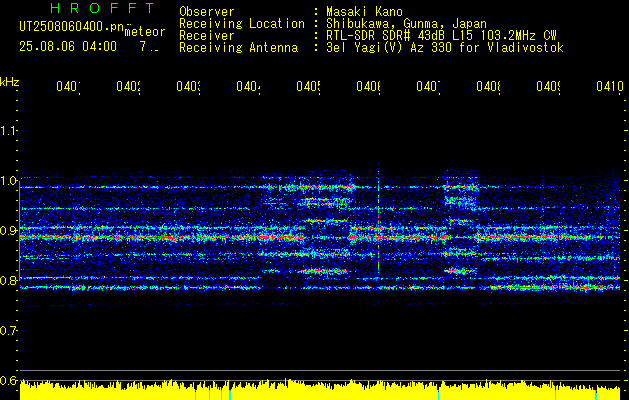The height and width of the screenshot is (400, 629).
Task: Select the observer name Masaki Kano
Action: (x=364, y=12)
